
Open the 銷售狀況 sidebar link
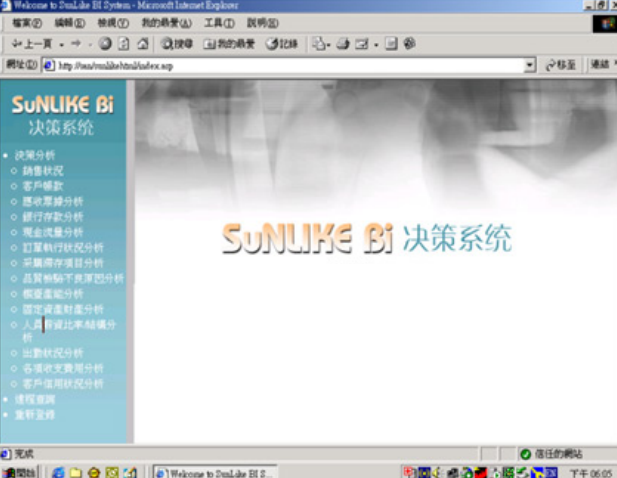(42, 171)
